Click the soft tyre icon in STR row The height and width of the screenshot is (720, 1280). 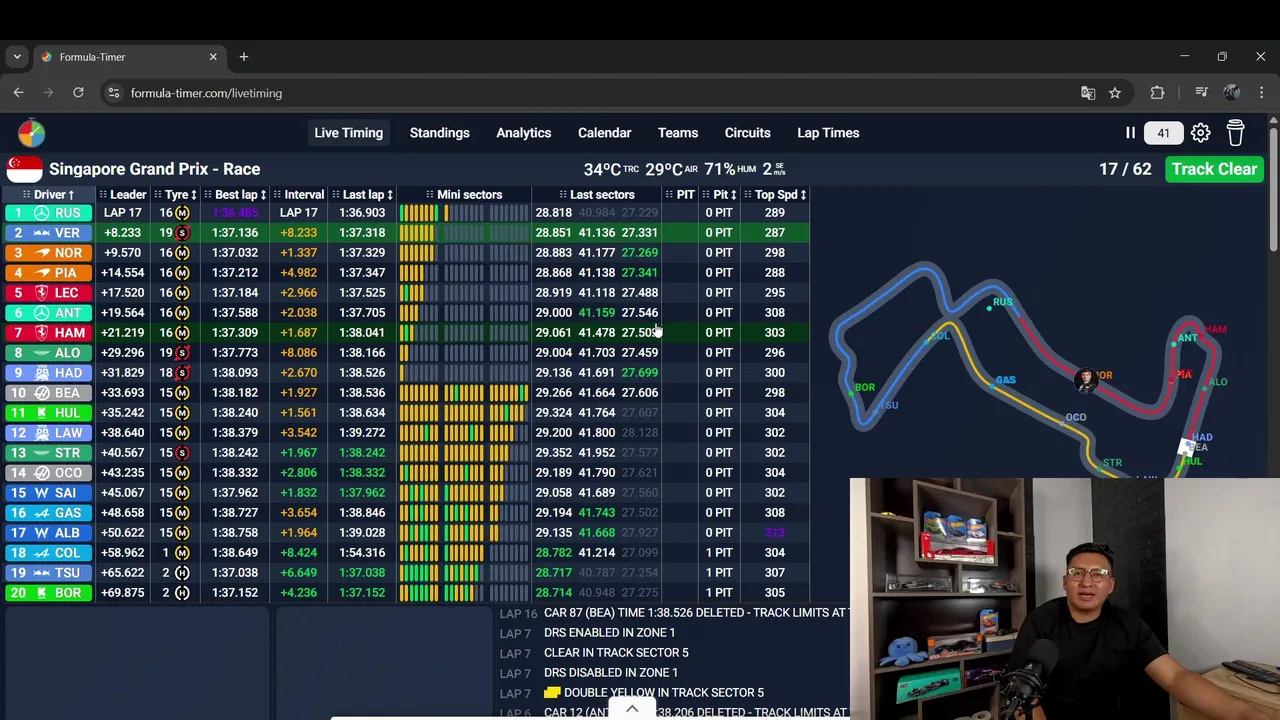pyautogui.click(x=182, y=453)
